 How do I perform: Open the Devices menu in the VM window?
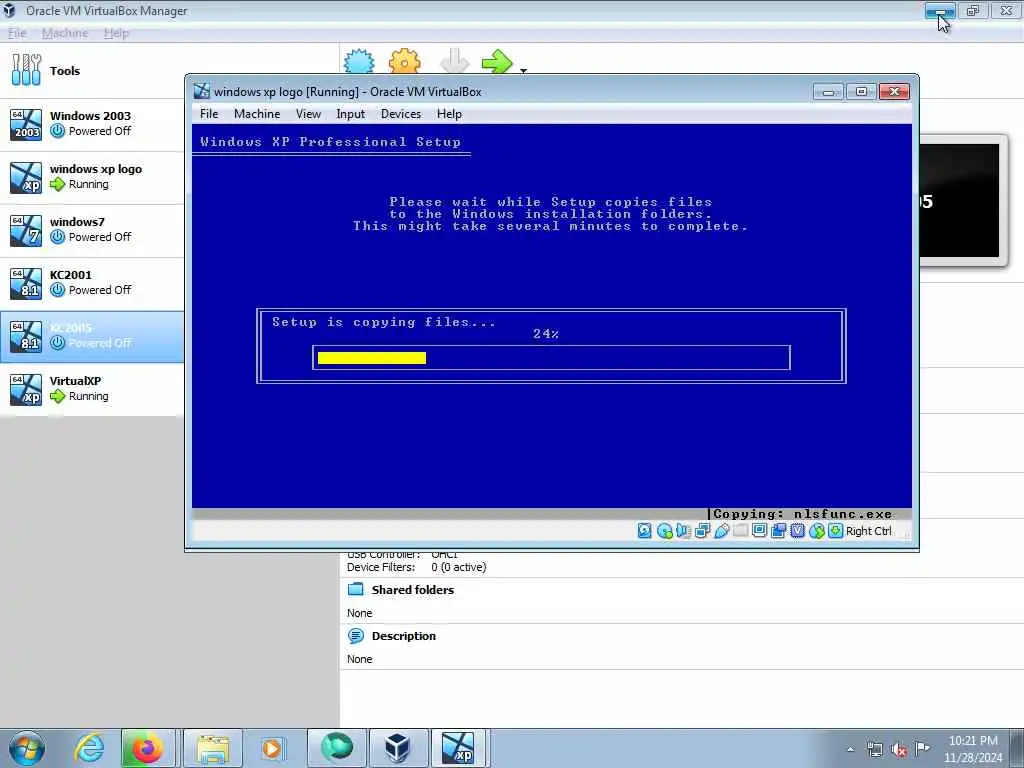(401, 114)
